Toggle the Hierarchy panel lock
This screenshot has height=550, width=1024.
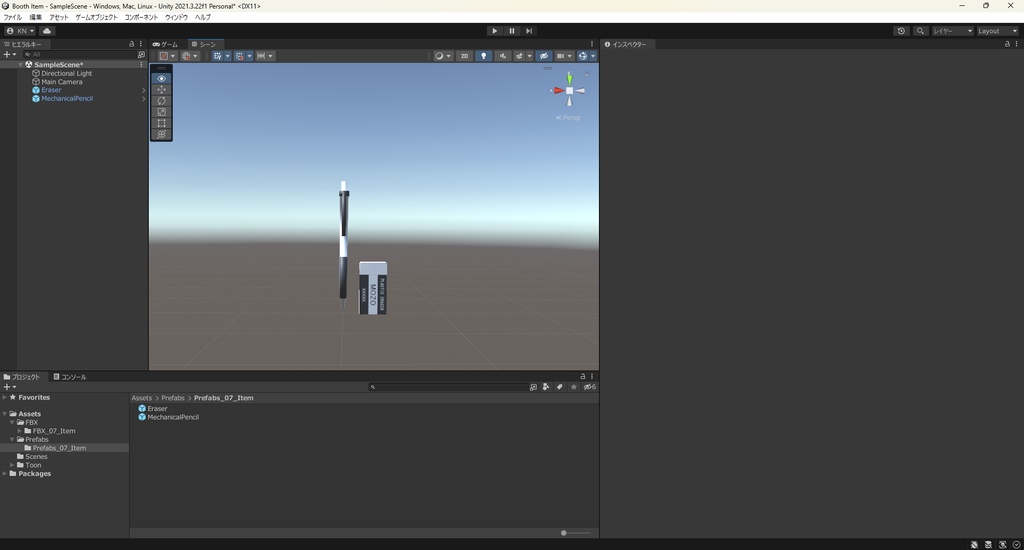coord(131,44)
